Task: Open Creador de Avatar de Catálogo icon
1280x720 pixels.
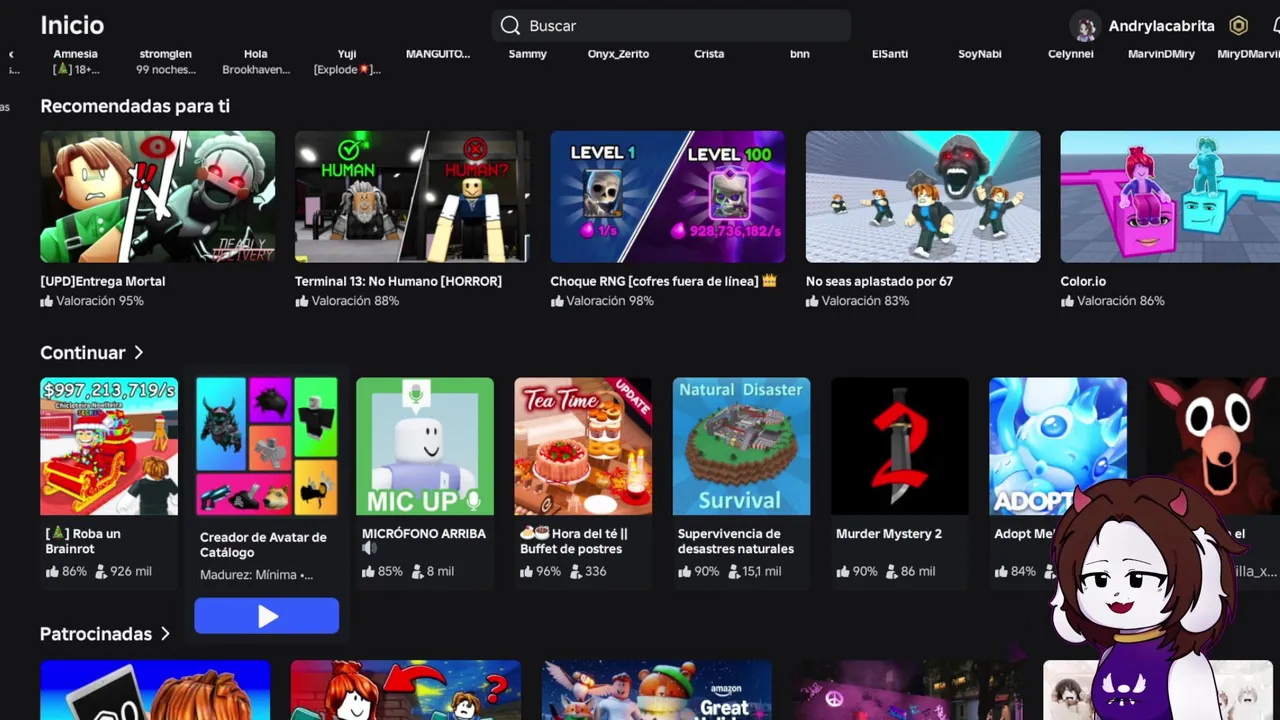Action: tap(267, 446)
